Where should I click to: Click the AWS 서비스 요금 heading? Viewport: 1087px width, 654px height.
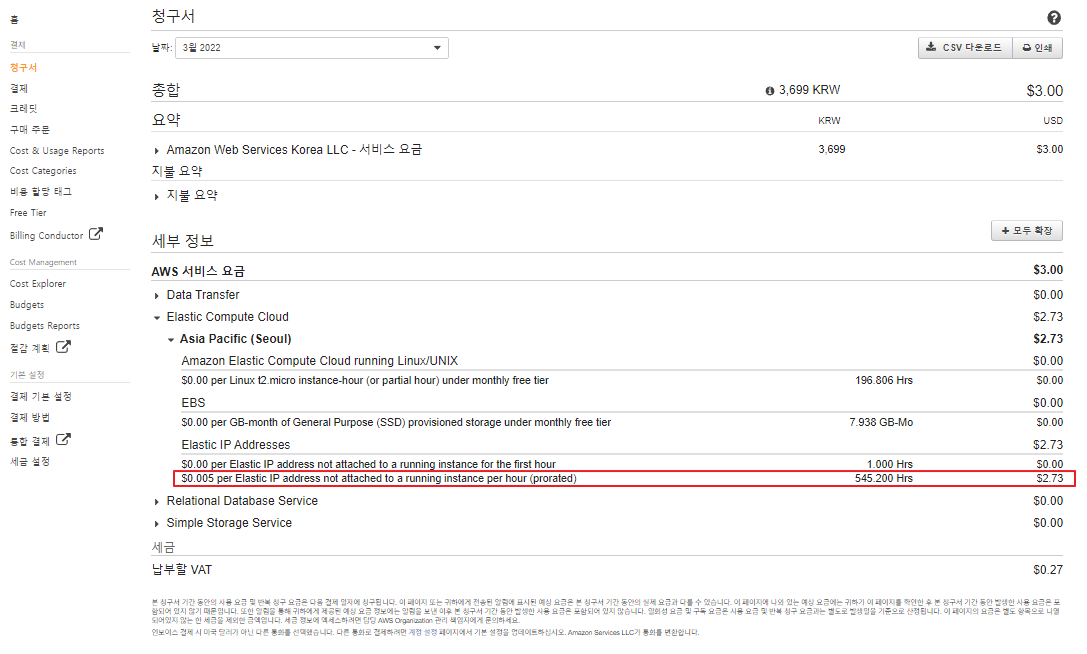point(198,271)
